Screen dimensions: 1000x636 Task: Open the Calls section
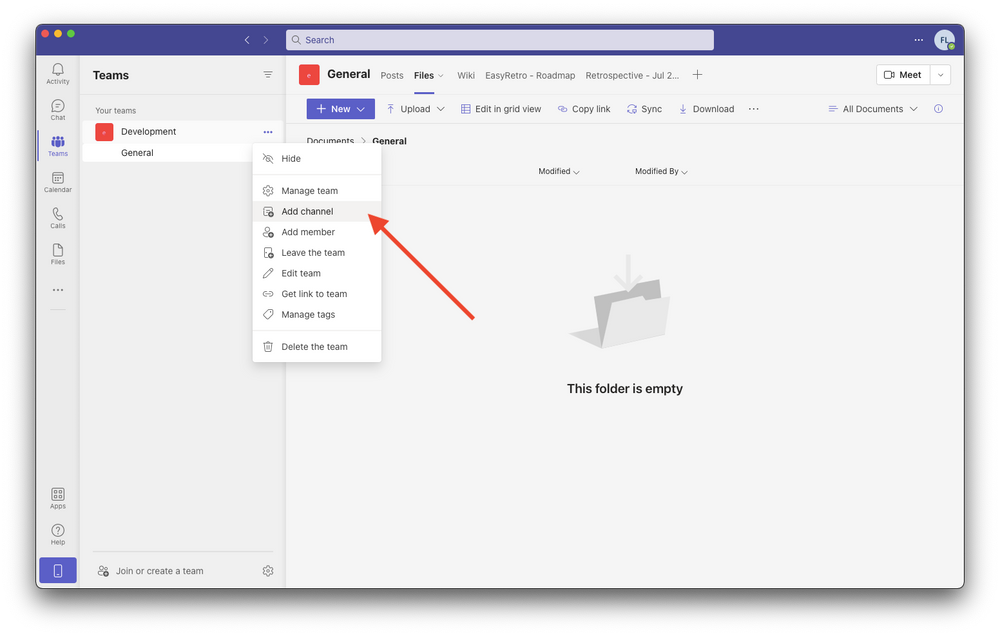(x=57, y=218)
